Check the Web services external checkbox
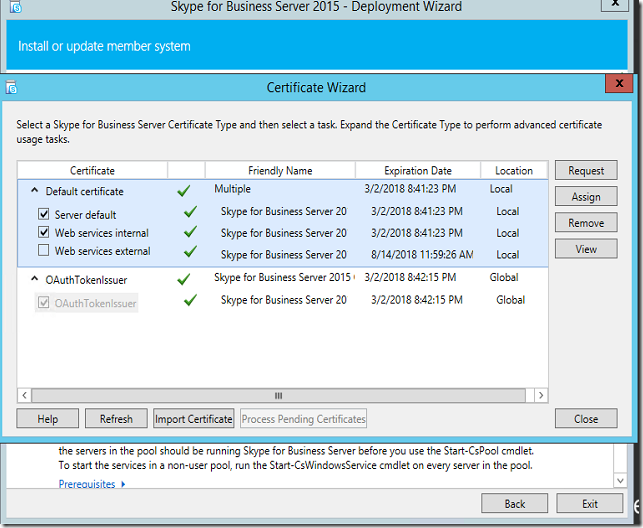The width and height of the screenshot is (643, 528). click(43, 250)
